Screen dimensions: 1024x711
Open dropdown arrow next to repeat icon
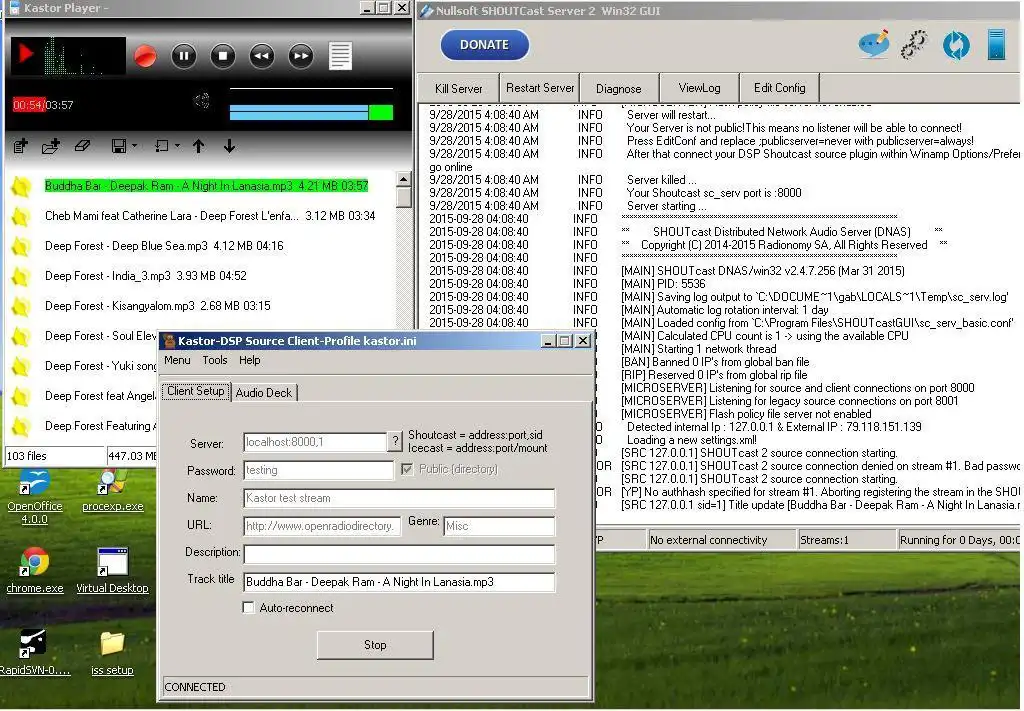click(178, 146)
